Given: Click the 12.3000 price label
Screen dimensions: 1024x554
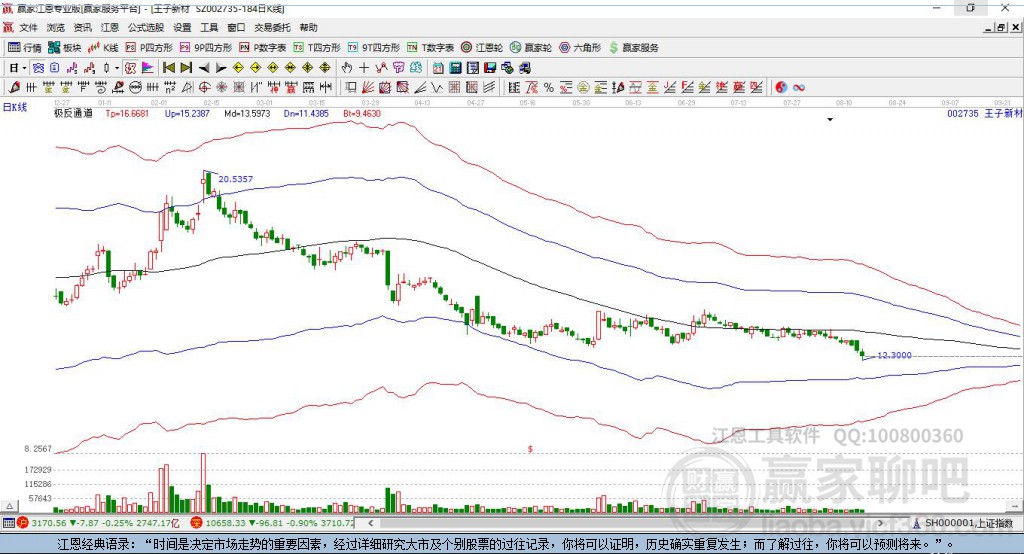Looking at the screenshot, I should [894, 355].
